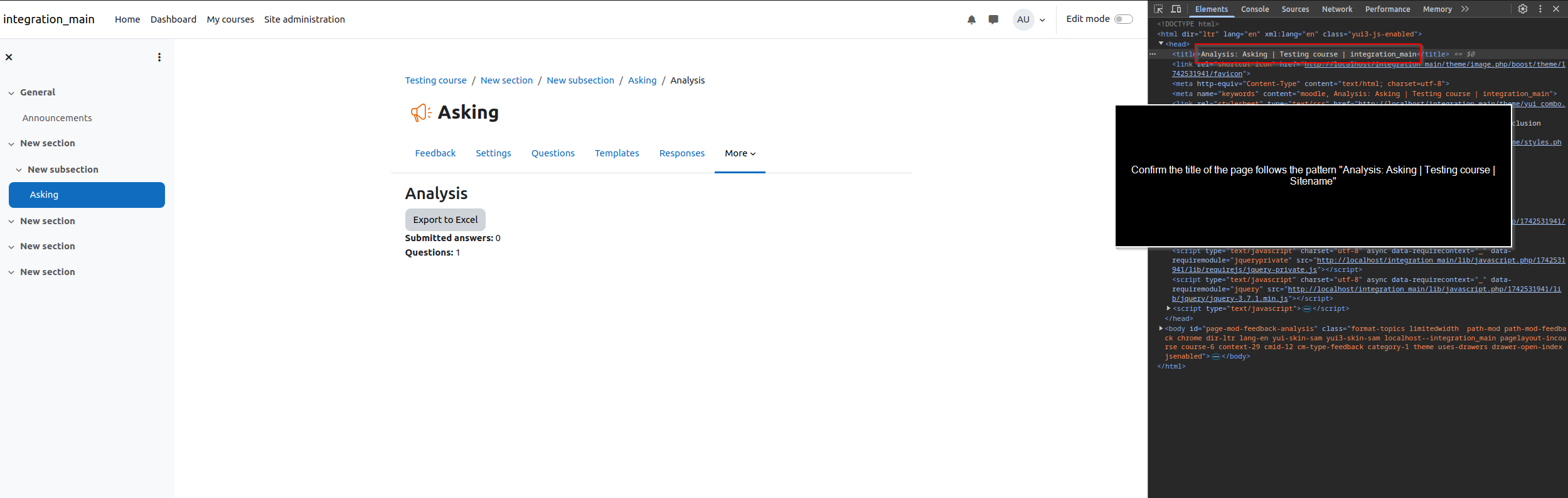Open the notifications bell icon
1568x498 pixels.
click(971, 19)
